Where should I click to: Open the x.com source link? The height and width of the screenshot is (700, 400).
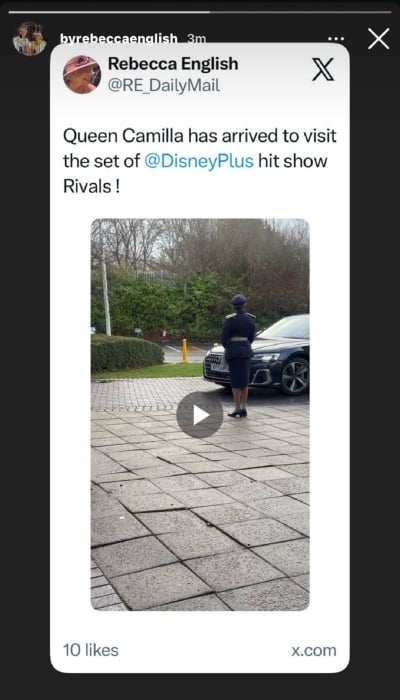click(314, 650)
